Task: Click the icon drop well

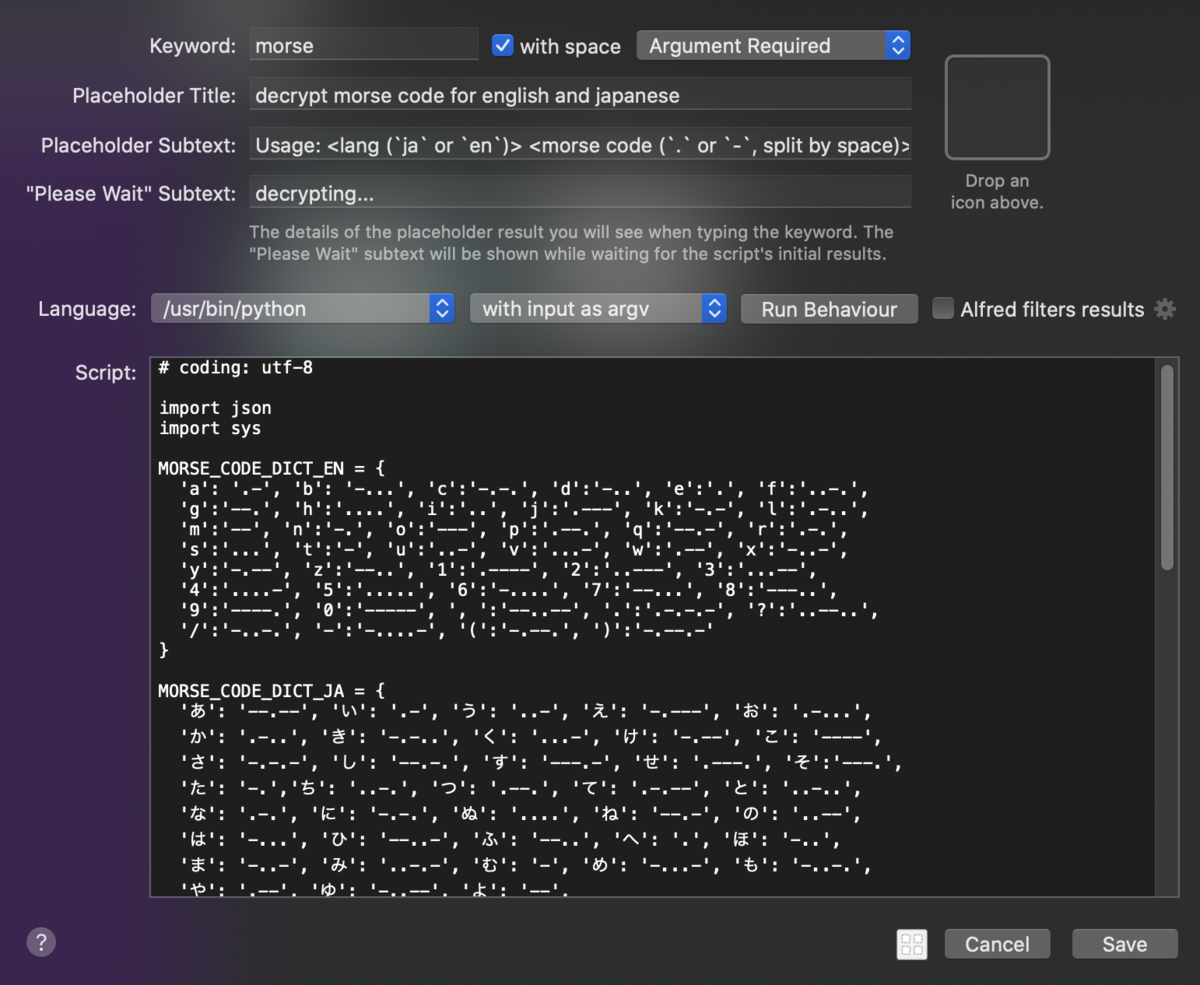Action: coord(997,107)
